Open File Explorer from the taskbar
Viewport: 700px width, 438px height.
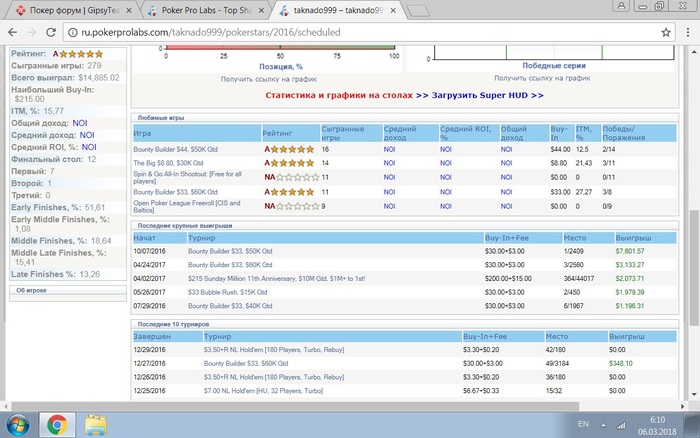(x=96, y=424)
